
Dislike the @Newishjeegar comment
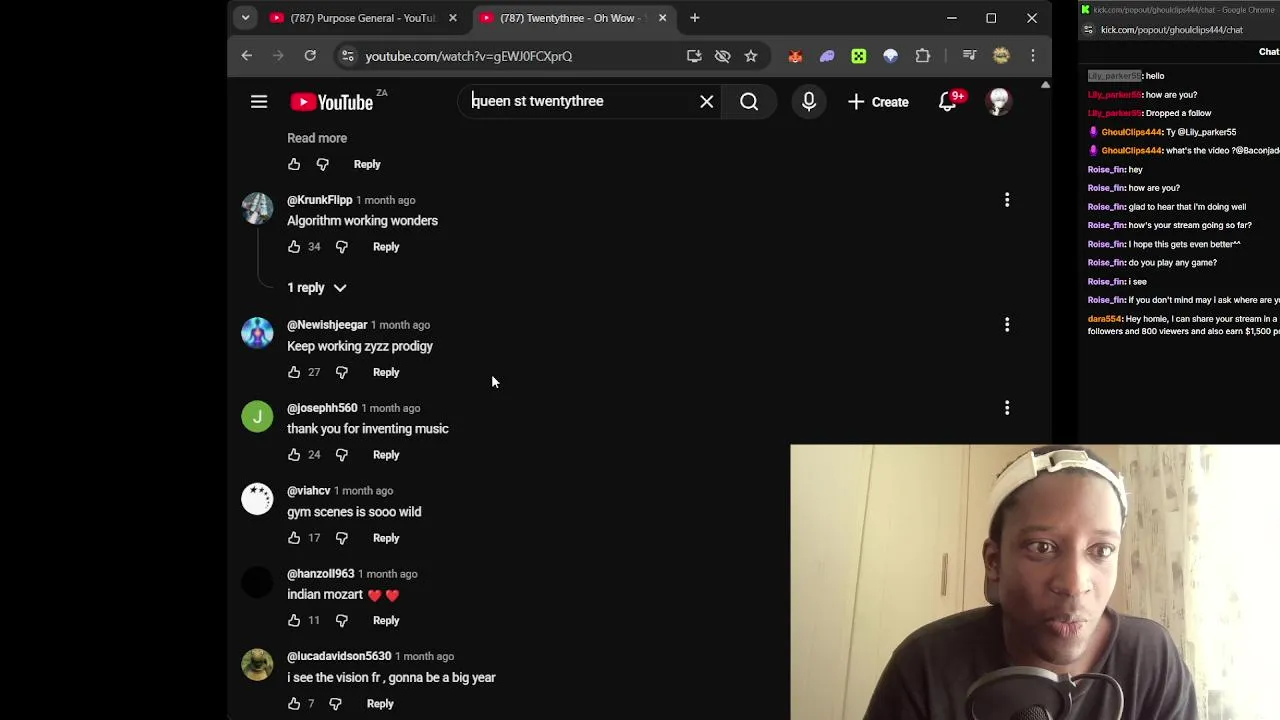tap(342, 372)
